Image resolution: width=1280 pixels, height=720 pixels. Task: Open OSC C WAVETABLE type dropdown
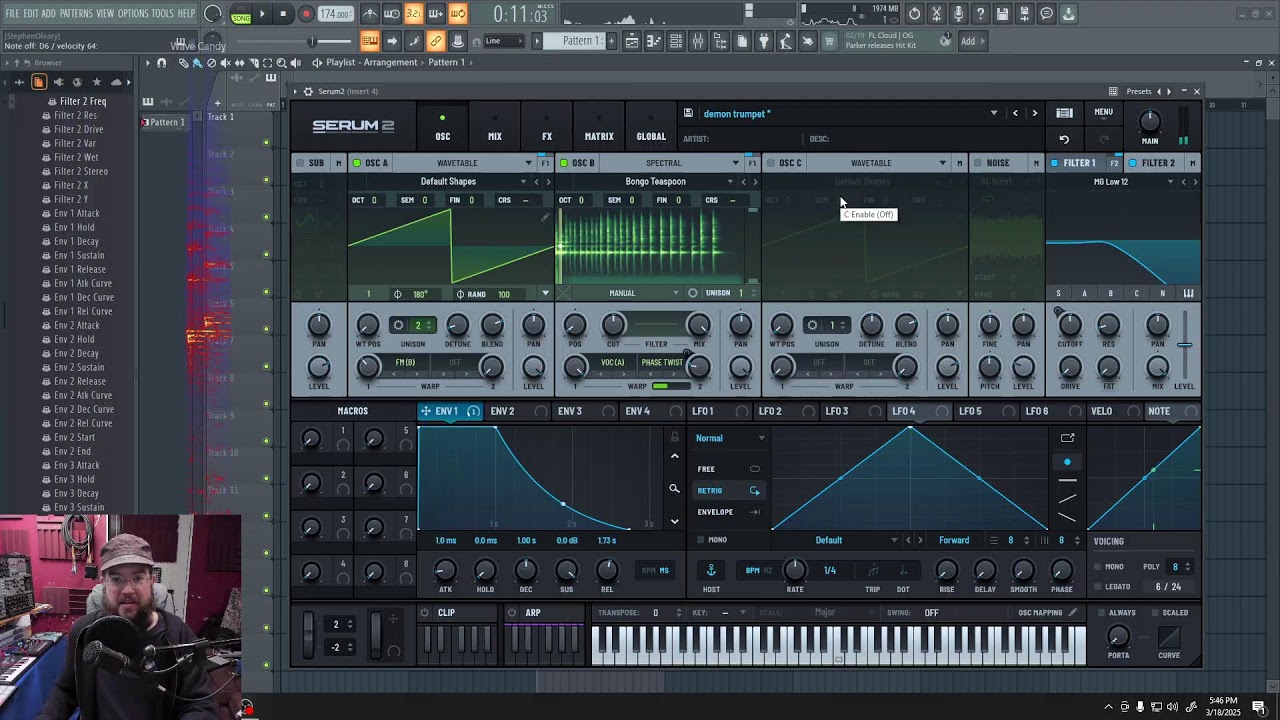click(878, 163)
